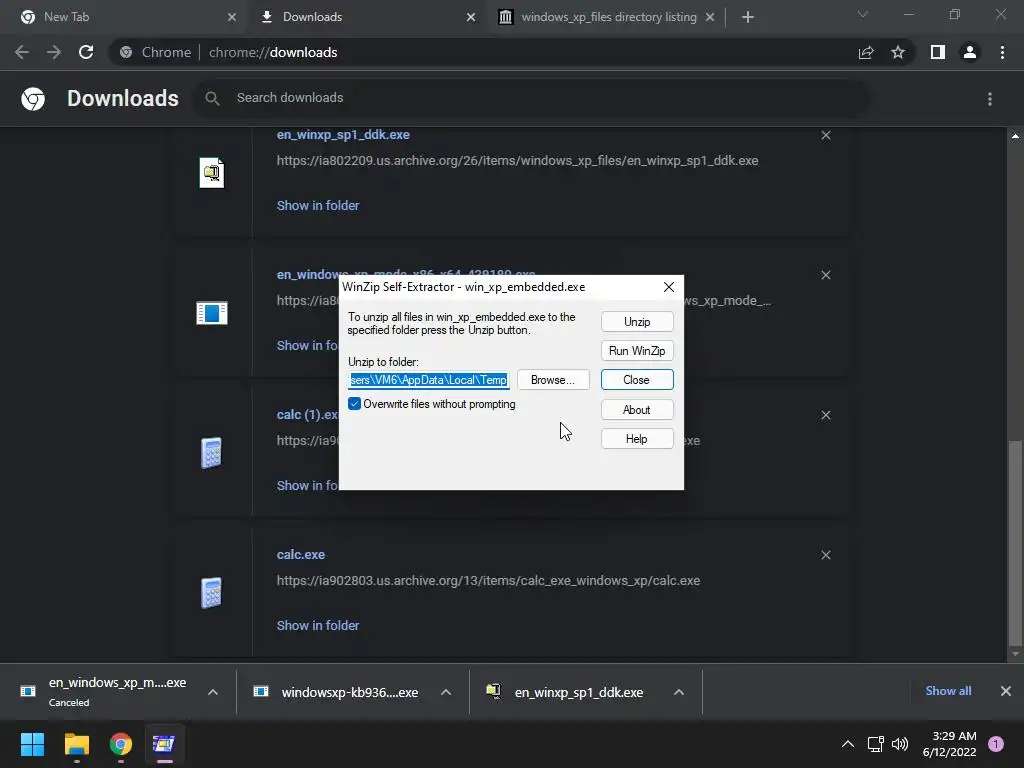The width and height of the screenshot is (1024, 768).
Task: Go forward in browser history
Action: click(54, 52)
